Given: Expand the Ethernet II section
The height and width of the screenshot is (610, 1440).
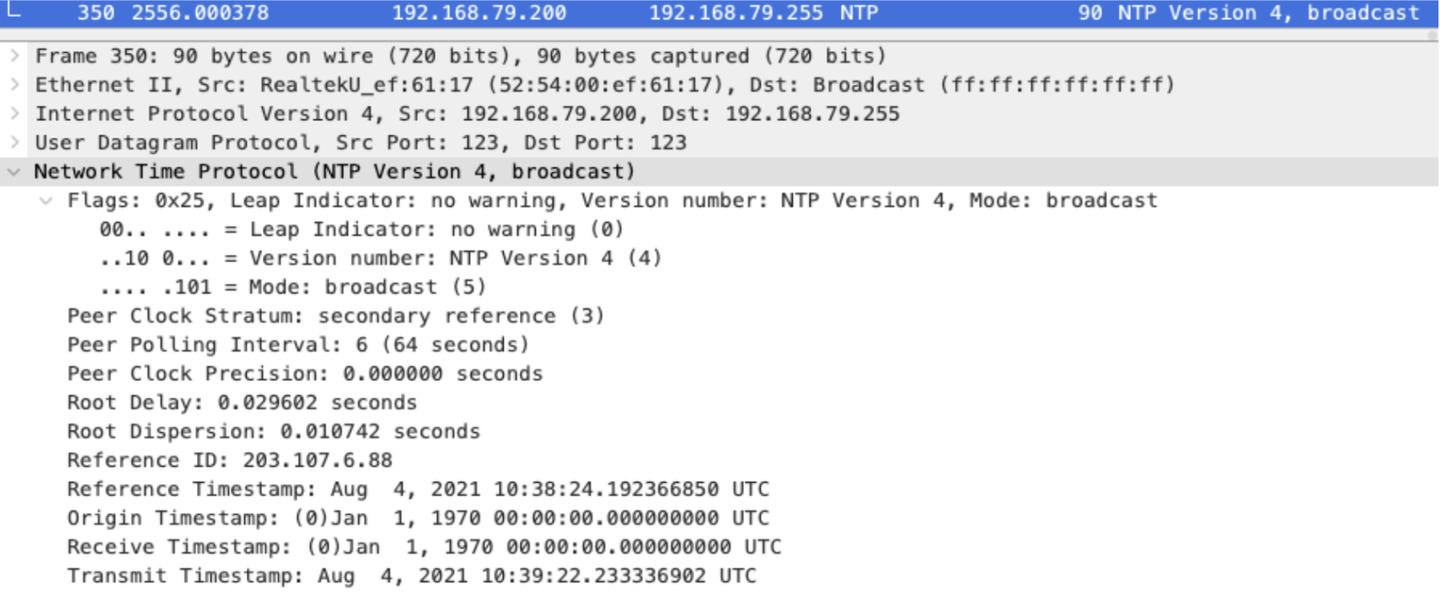Looking at the screenshot, I should click(x=16, y=84).
